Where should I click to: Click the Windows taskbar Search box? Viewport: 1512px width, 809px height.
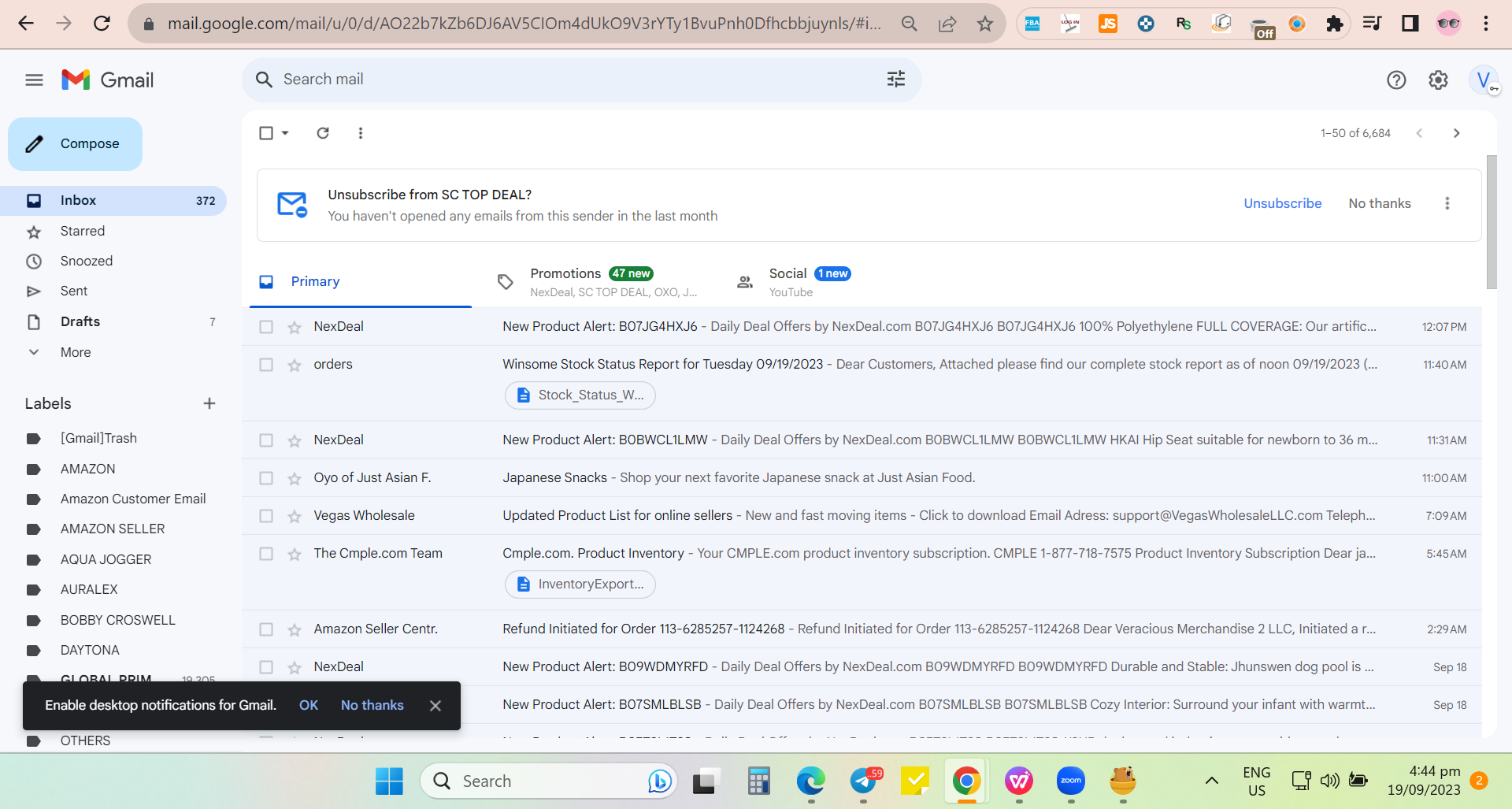549,781
